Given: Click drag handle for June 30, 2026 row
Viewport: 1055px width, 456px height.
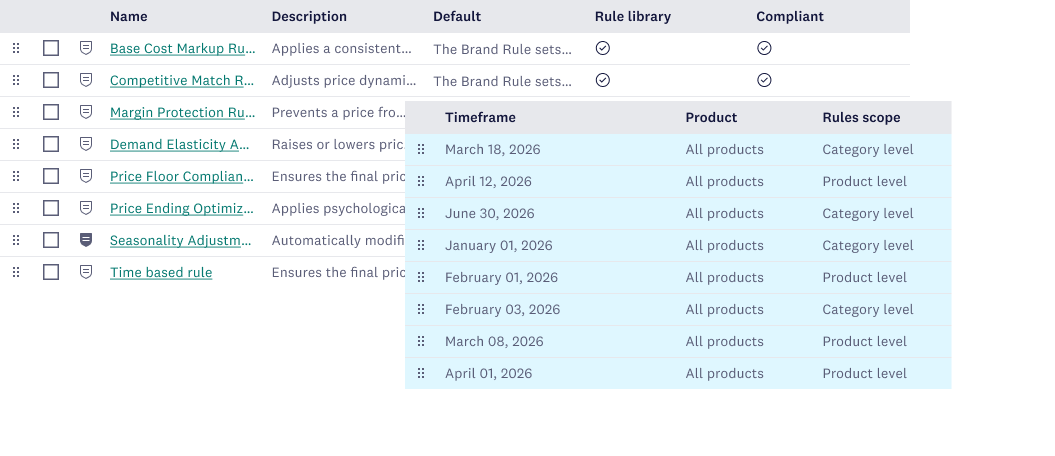Looking at the screenshot, I should (421, 213).
